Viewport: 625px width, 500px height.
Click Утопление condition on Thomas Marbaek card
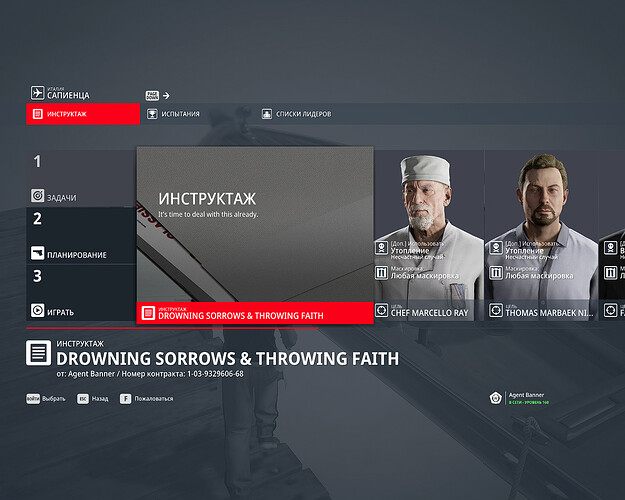click(524, 251)
